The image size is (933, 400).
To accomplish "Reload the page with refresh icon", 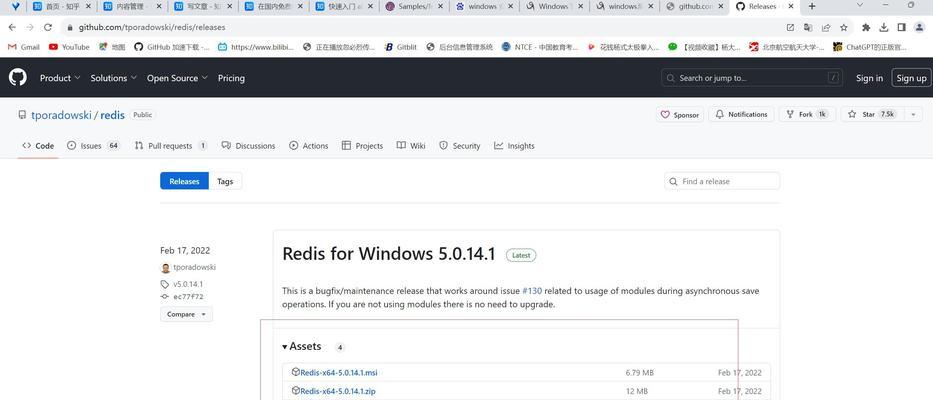I will pyautogui.click(x=48, y=27).
